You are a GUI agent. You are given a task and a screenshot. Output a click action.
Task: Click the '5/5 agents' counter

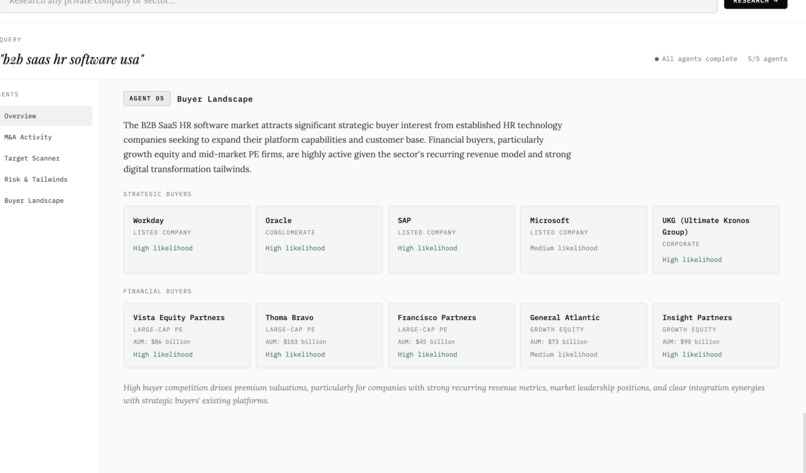pos(767,59)
